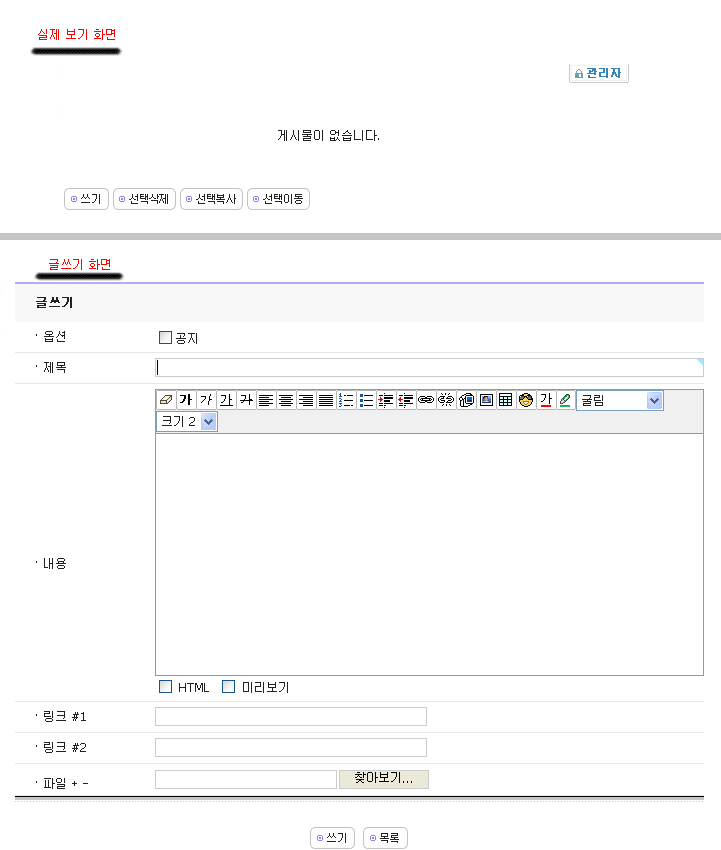Align text left in editor
This screenshot has width=721, height=850.
click(x=266, y=400)
